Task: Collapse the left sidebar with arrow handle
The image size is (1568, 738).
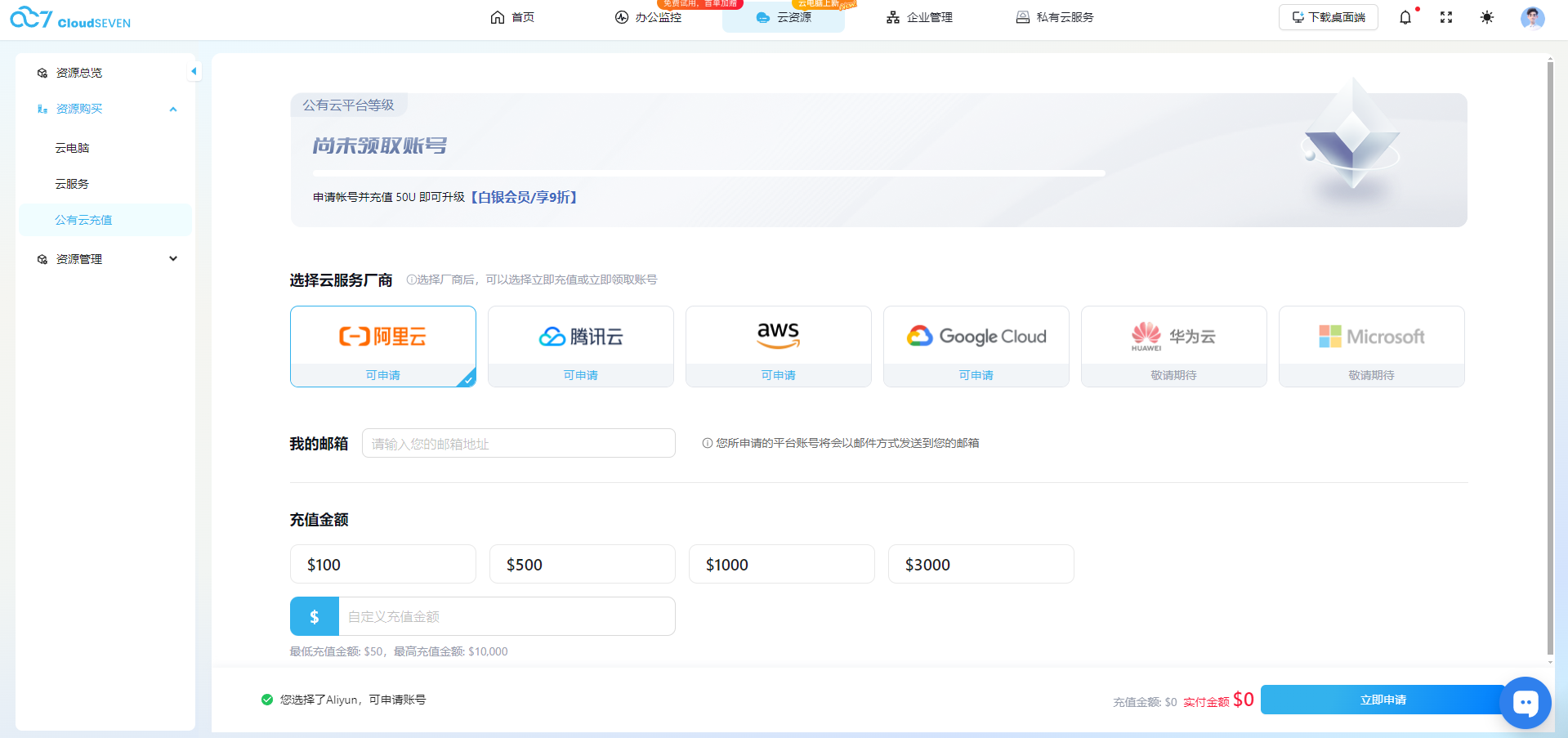Action: 194,71
